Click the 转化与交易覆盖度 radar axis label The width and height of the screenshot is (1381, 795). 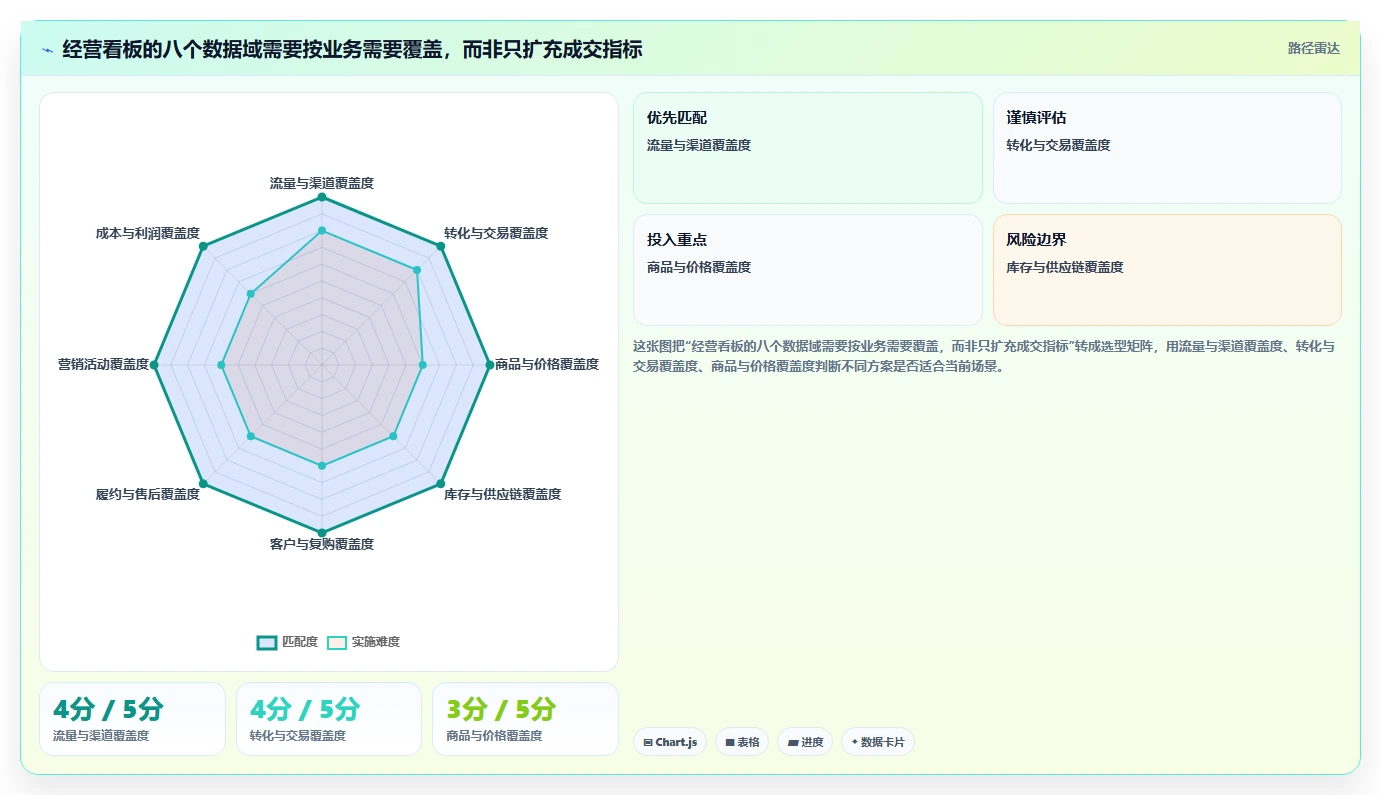496,233
